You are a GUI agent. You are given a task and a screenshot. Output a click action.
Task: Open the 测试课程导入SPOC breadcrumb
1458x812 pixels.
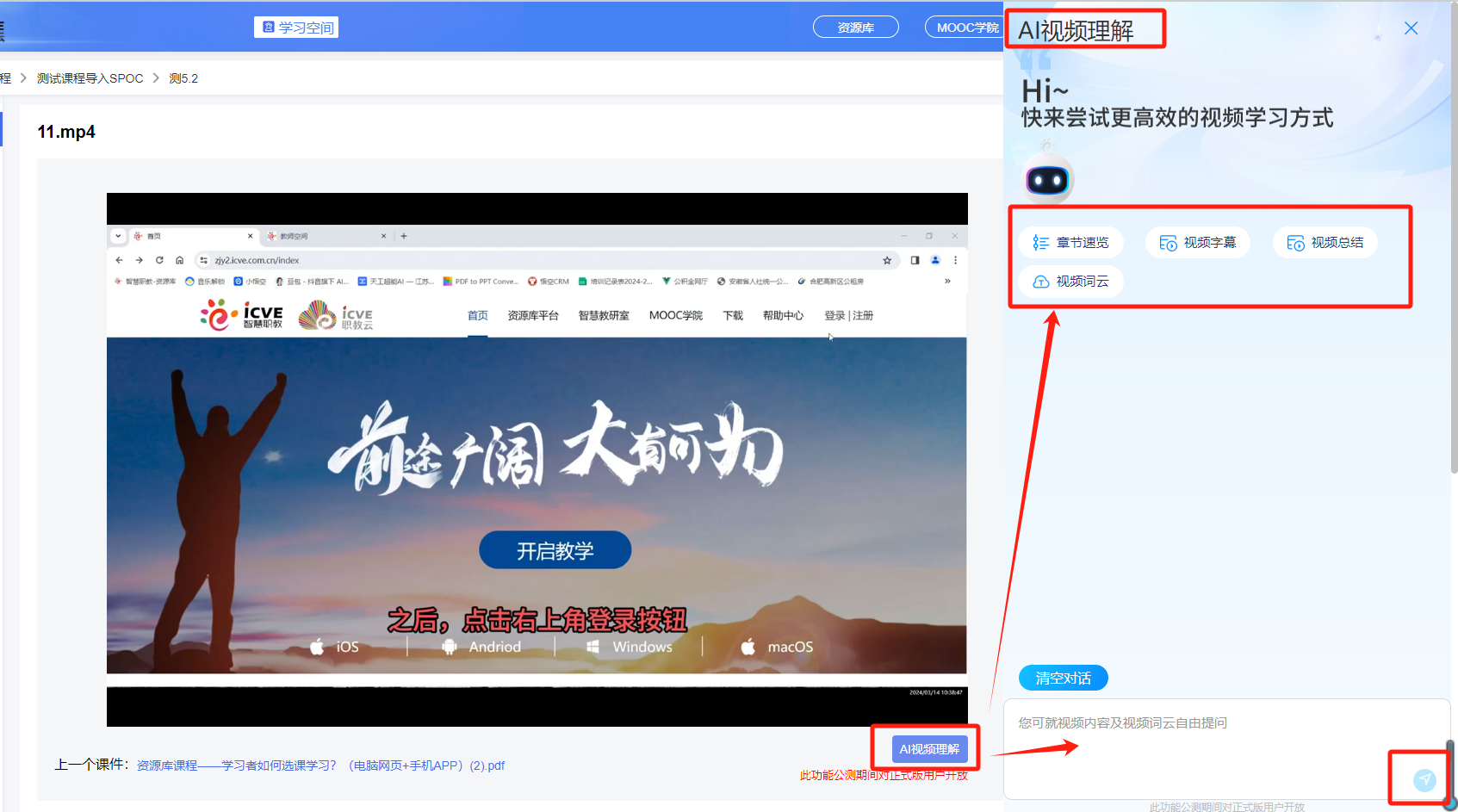[x=89, y=77]
